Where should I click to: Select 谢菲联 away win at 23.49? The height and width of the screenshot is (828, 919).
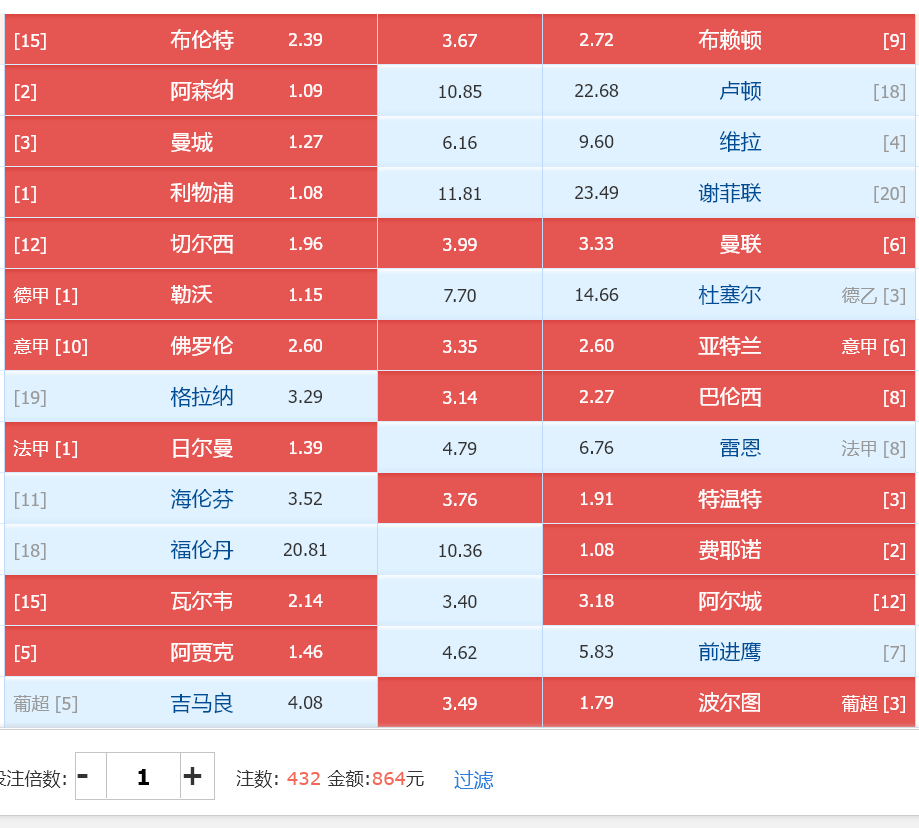(729, 192)
